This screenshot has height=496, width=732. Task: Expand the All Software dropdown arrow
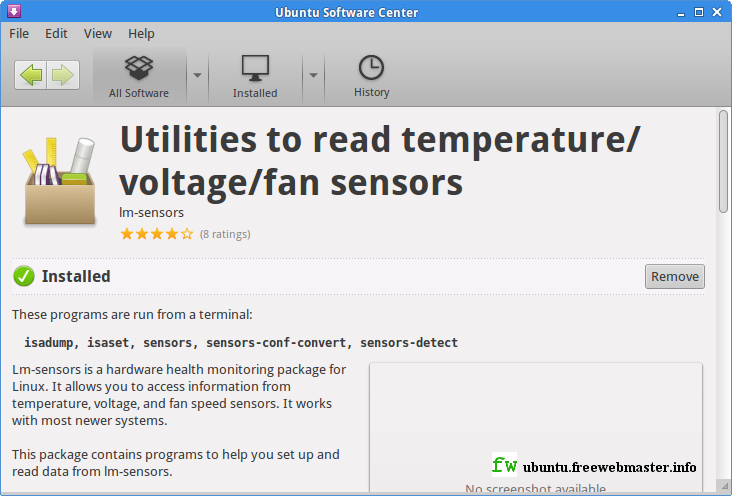197,75
